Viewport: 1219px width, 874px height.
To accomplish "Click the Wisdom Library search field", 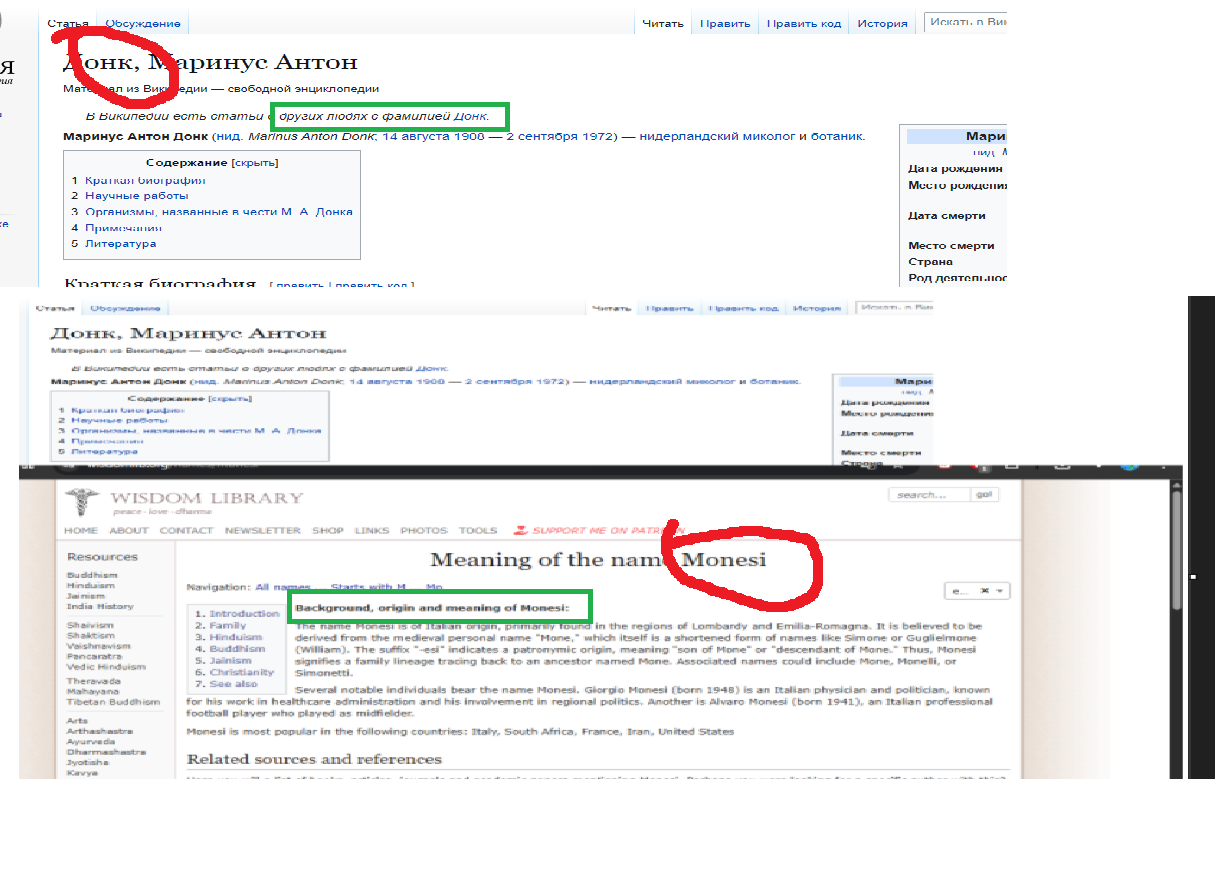I will click(929, 495).
